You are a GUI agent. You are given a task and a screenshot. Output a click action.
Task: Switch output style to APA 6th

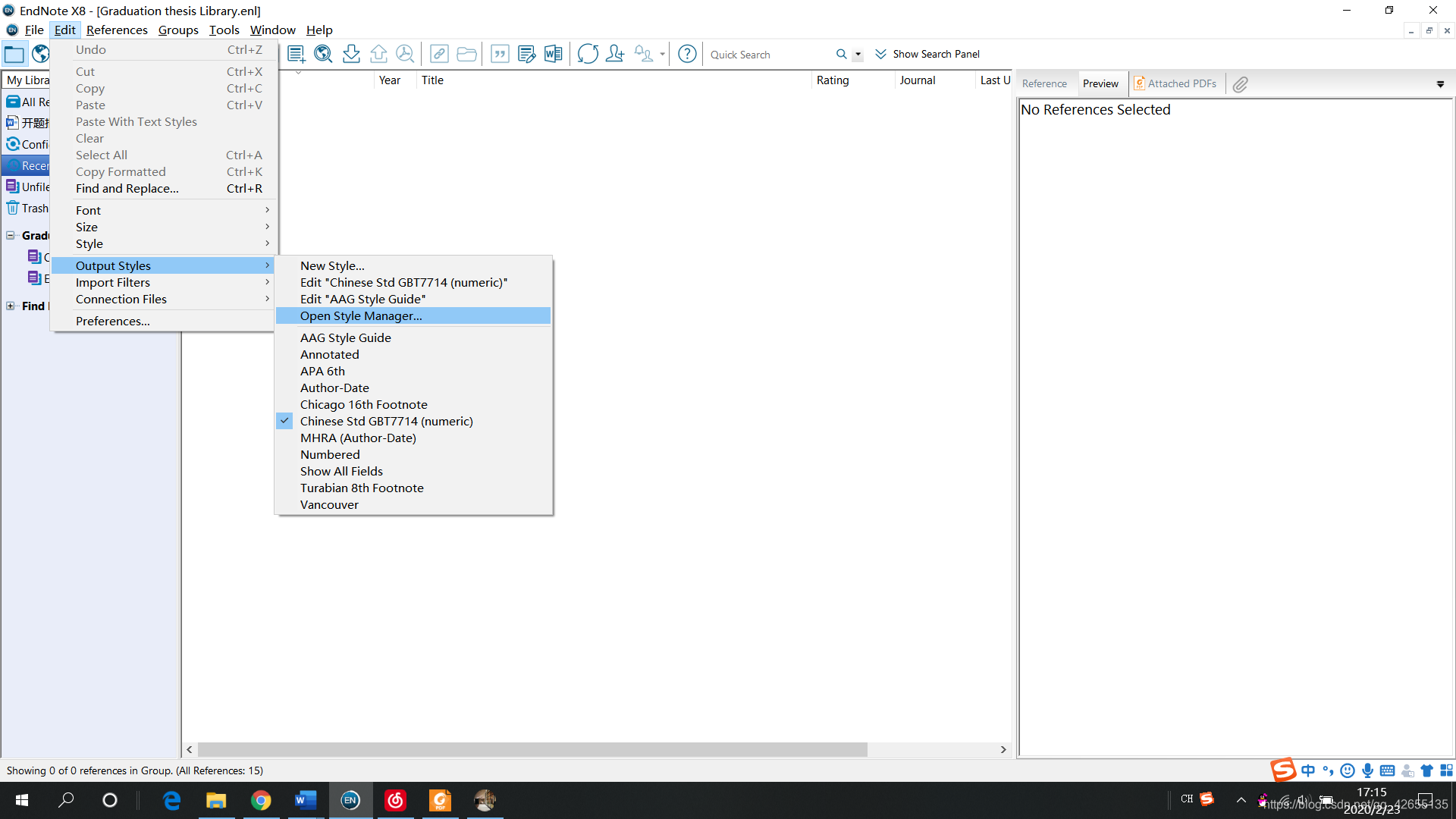[322, 371]
